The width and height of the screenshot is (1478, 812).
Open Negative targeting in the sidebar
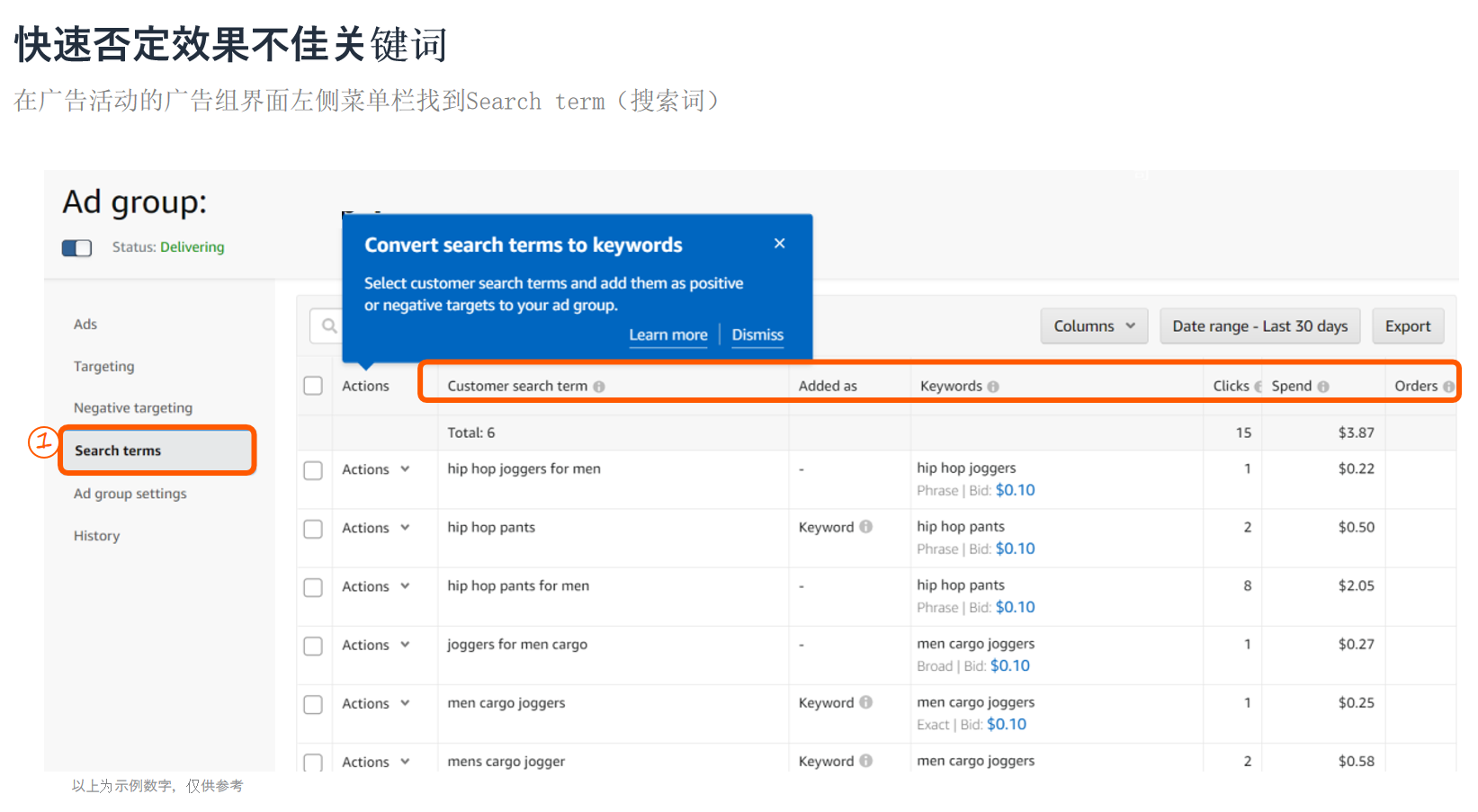pos(133,408)
